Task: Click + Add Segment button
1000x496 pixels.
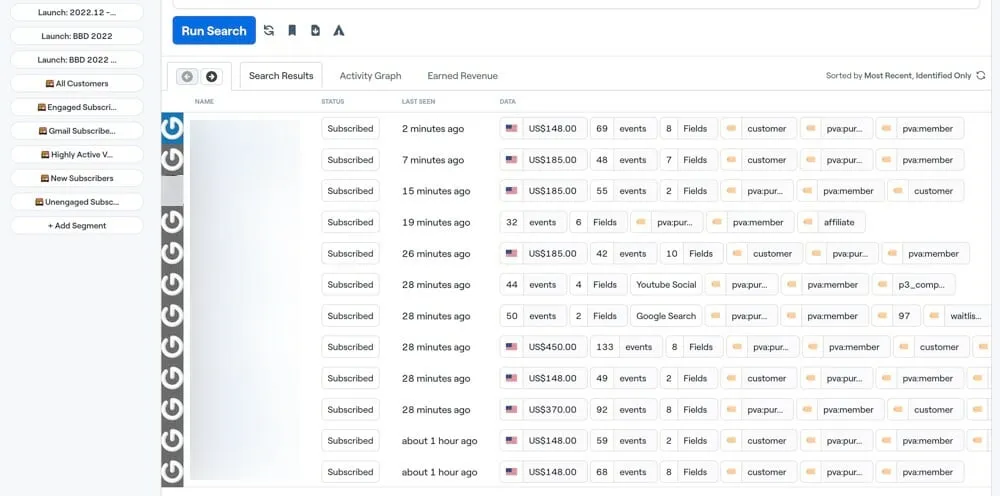Action: pos(77,226)
